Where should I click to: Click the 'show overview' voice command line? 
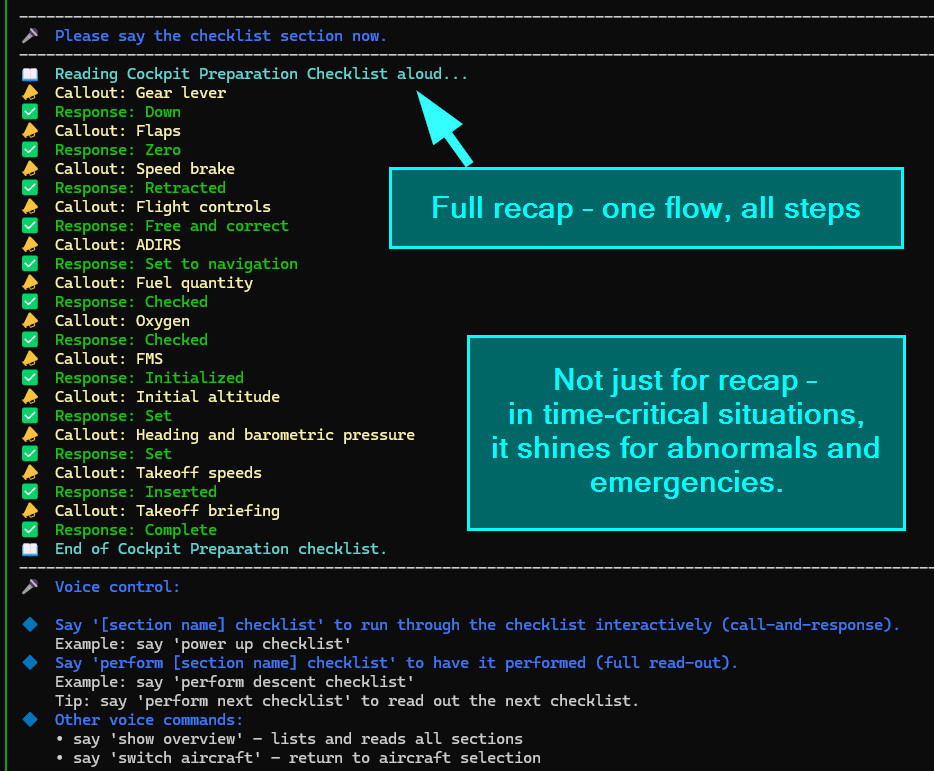(x=289, y=739)
